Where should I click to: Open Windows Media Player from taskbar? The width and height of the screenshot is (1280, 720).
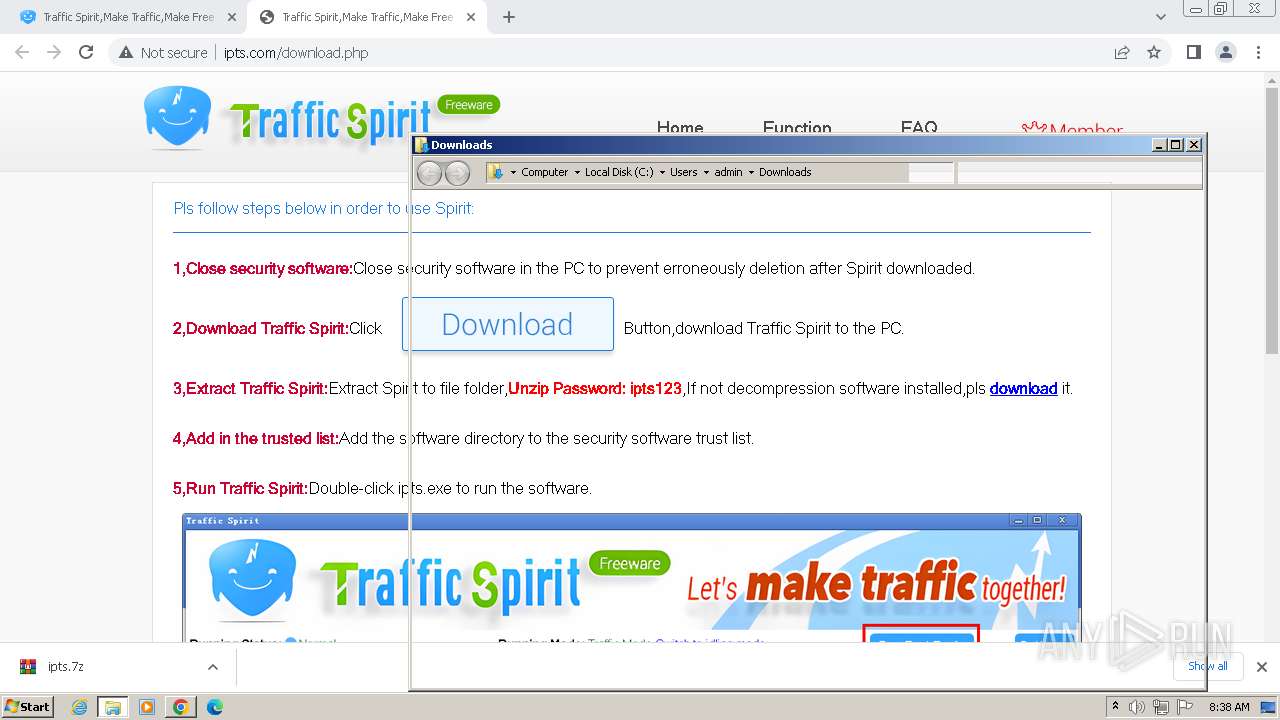click(147, 707)
